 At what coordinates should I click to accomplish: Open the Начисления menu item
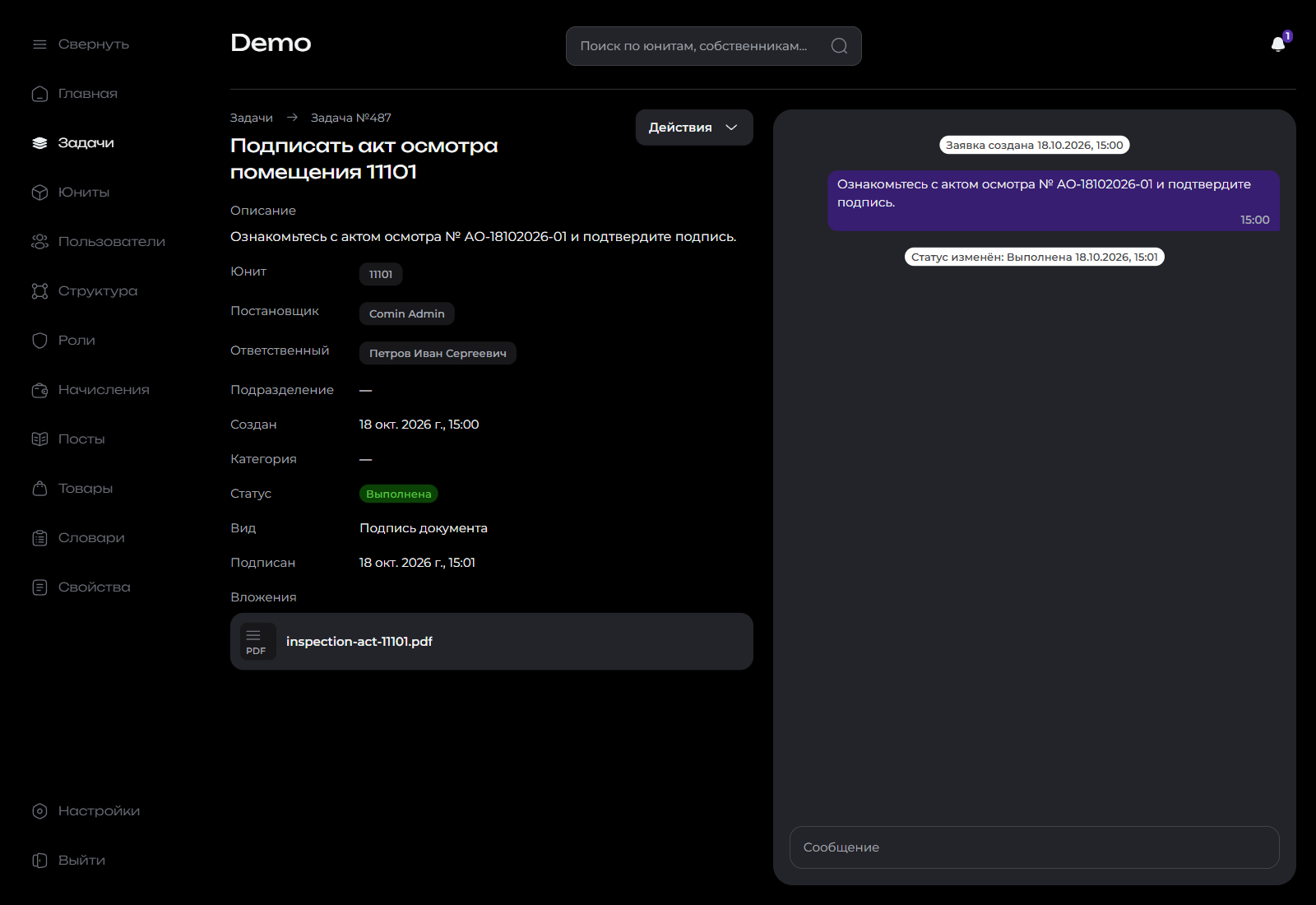(x=104, y=390)
